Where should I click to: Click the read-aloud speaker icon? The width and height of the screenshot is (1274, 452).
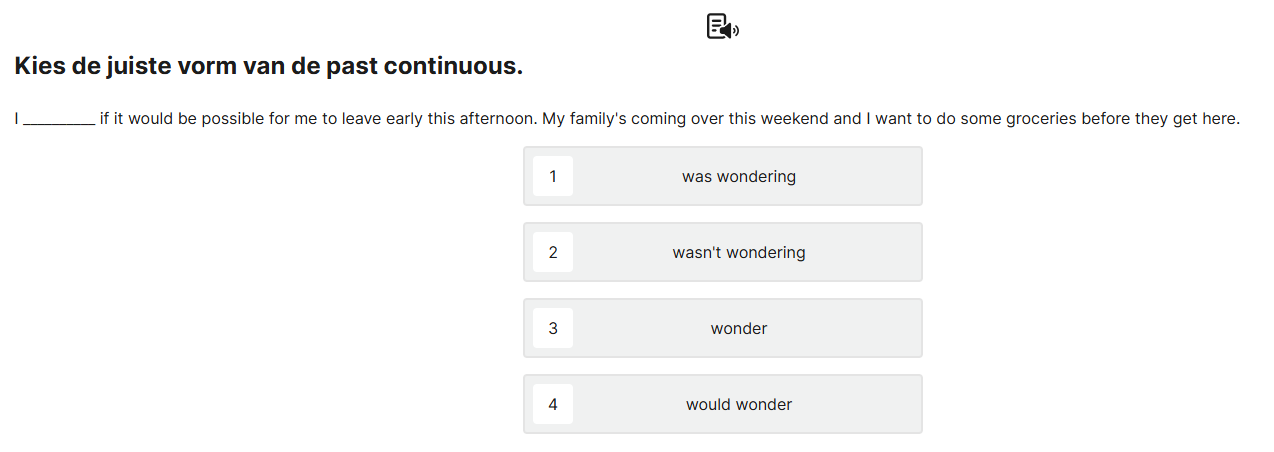pyautogui.click(x=722, y=27)
